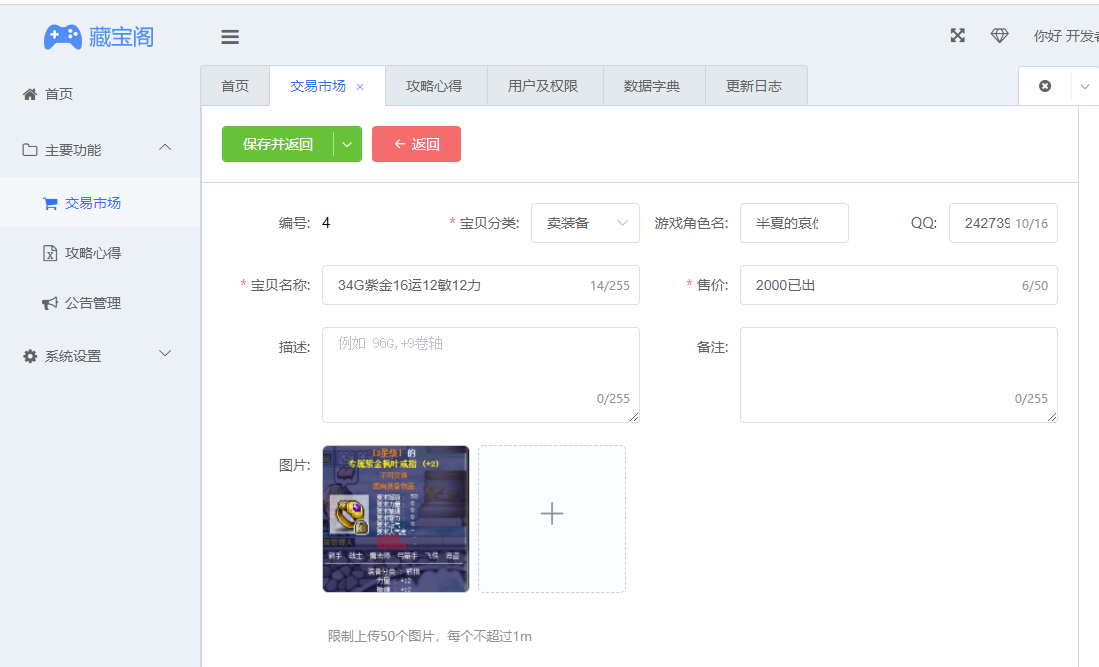Click the 你好 开发者 user greeting
This screenshot has width=1099, height=667.
1066,36
